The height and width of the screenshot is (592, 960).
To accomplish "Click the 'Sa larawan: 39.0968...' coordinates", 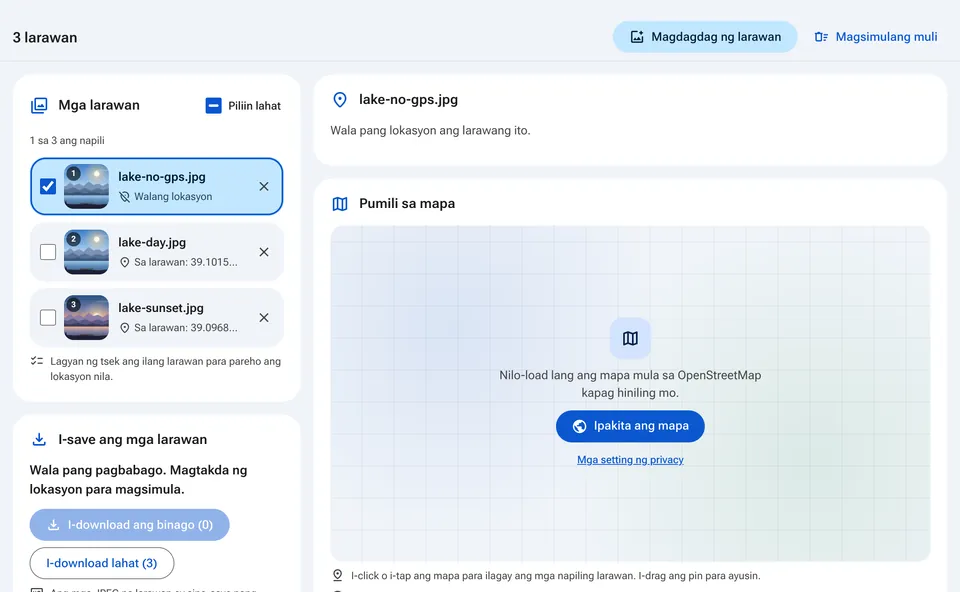I will (x=186, y=328).
